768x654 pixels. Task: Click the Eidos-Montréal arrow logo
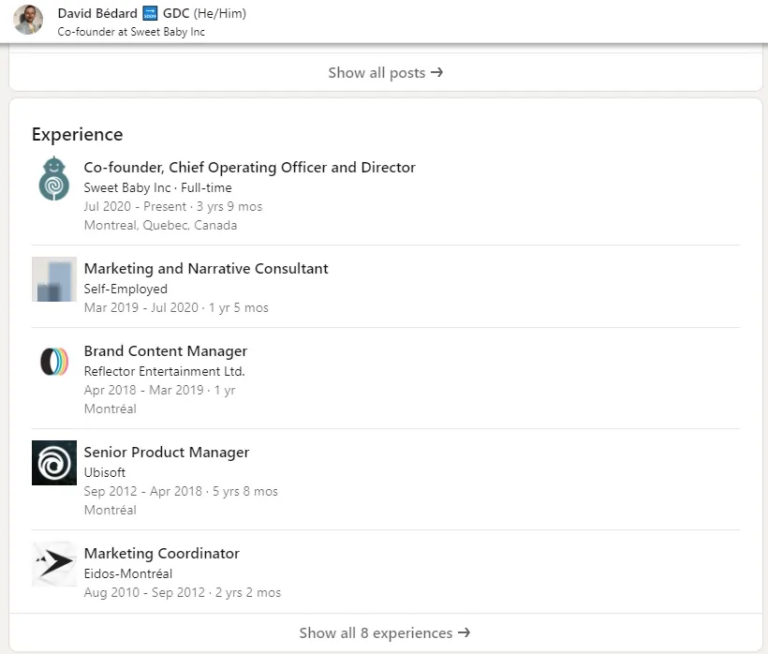[54, 564]
